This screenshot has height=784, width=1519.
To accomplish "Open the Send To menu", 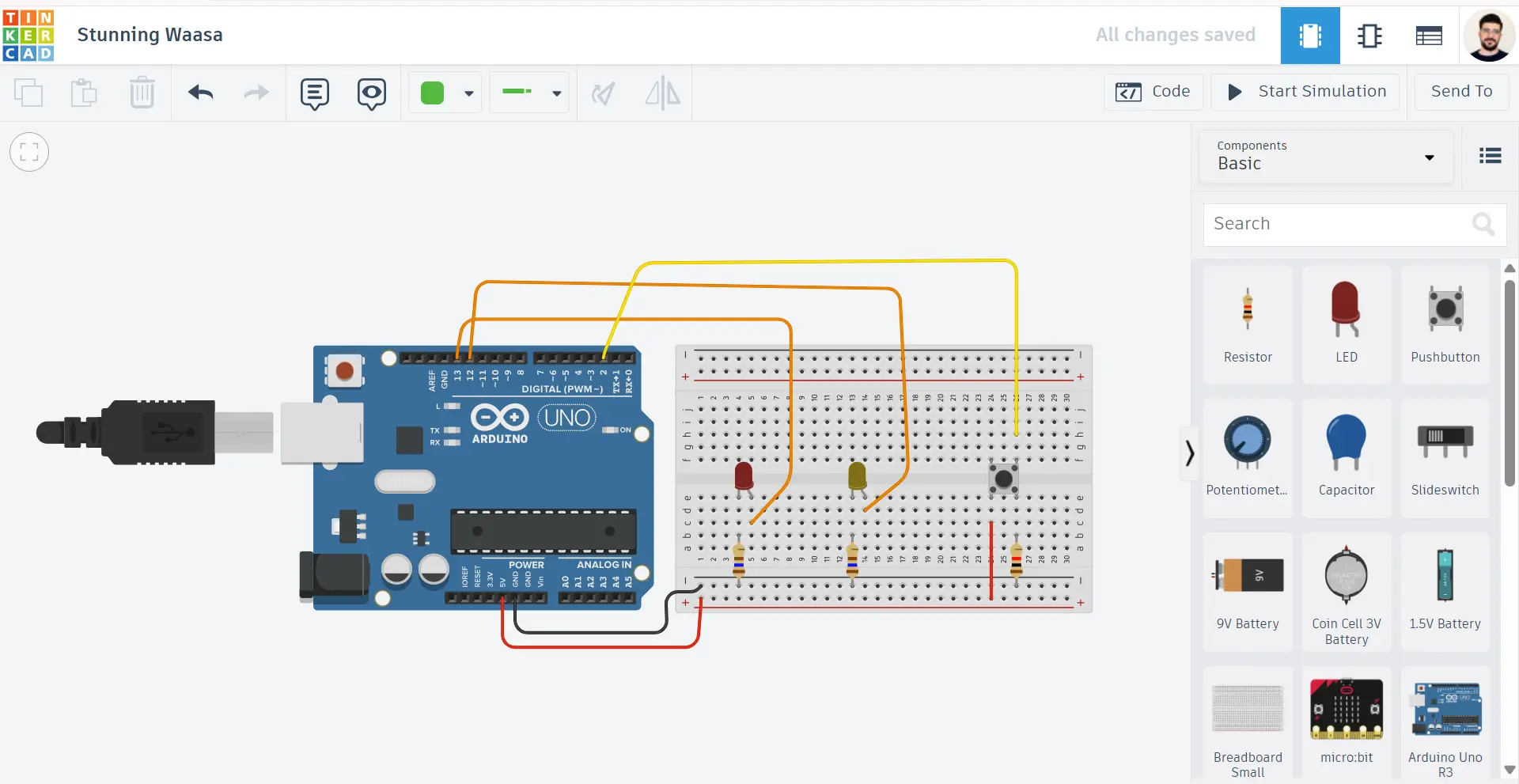I will click(x=1461, y=92).
